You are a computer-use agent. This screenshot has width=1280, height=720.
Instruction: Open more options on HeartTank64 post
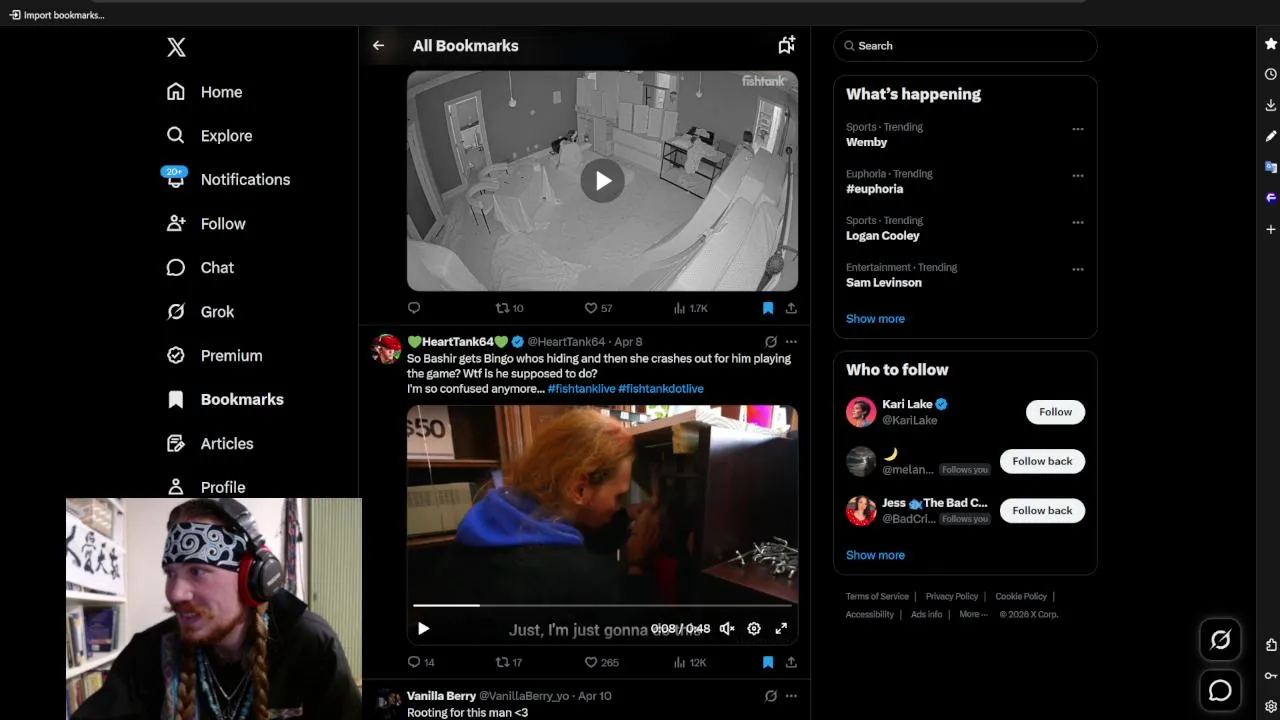click(791, 342)
